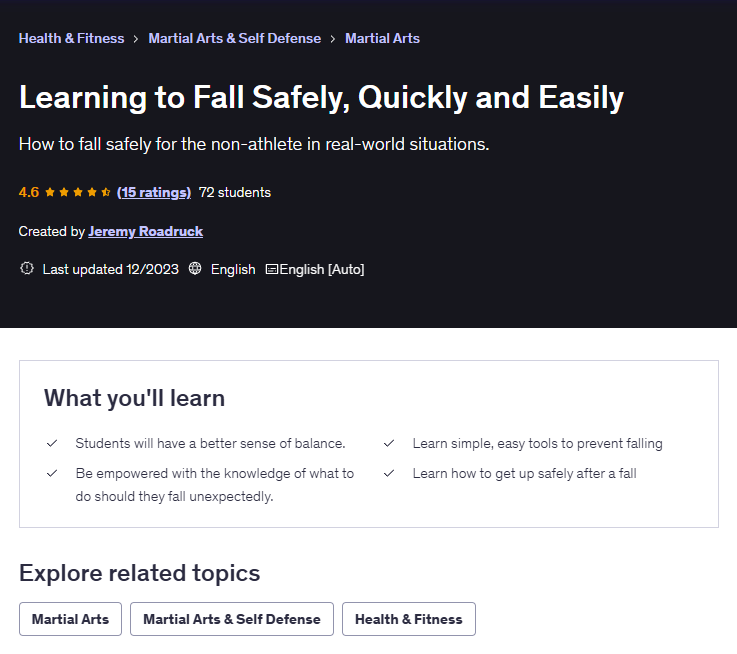The width and height of the screenshot is (737, 654).
Task: Click checkmark beside 'Learn simple, easy tools'
Action: pos(389,443)
